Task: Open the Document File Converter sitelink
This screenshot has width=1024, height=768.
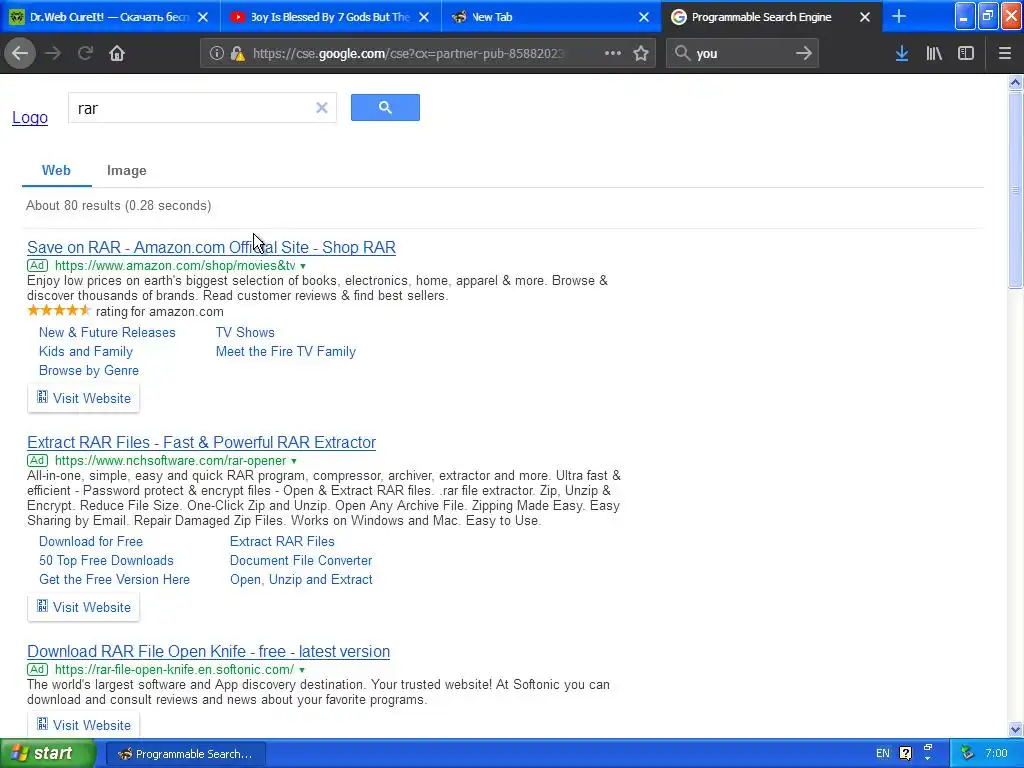Action: coord(301,560)
